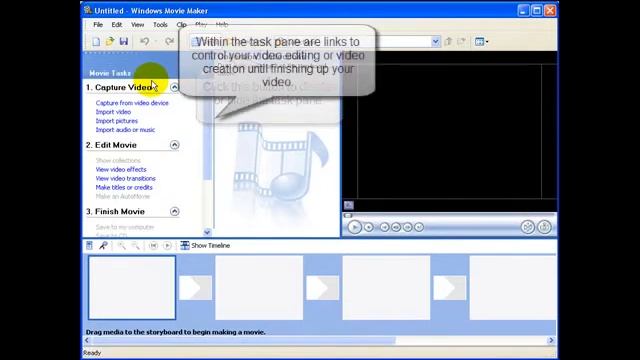
Task: Open the Clip menu
Action: pos(181,25)
